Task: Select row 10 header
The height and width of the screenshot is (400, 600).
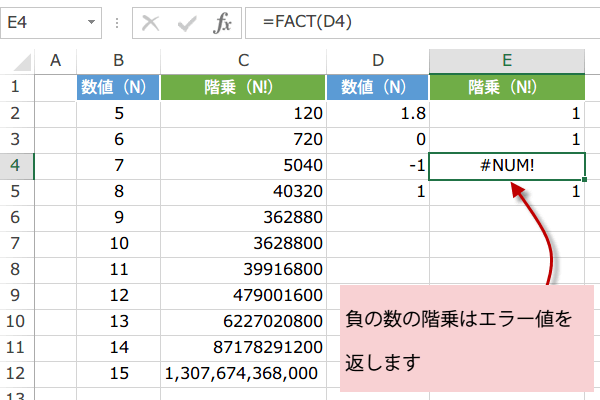Action: tap(15, 322)
